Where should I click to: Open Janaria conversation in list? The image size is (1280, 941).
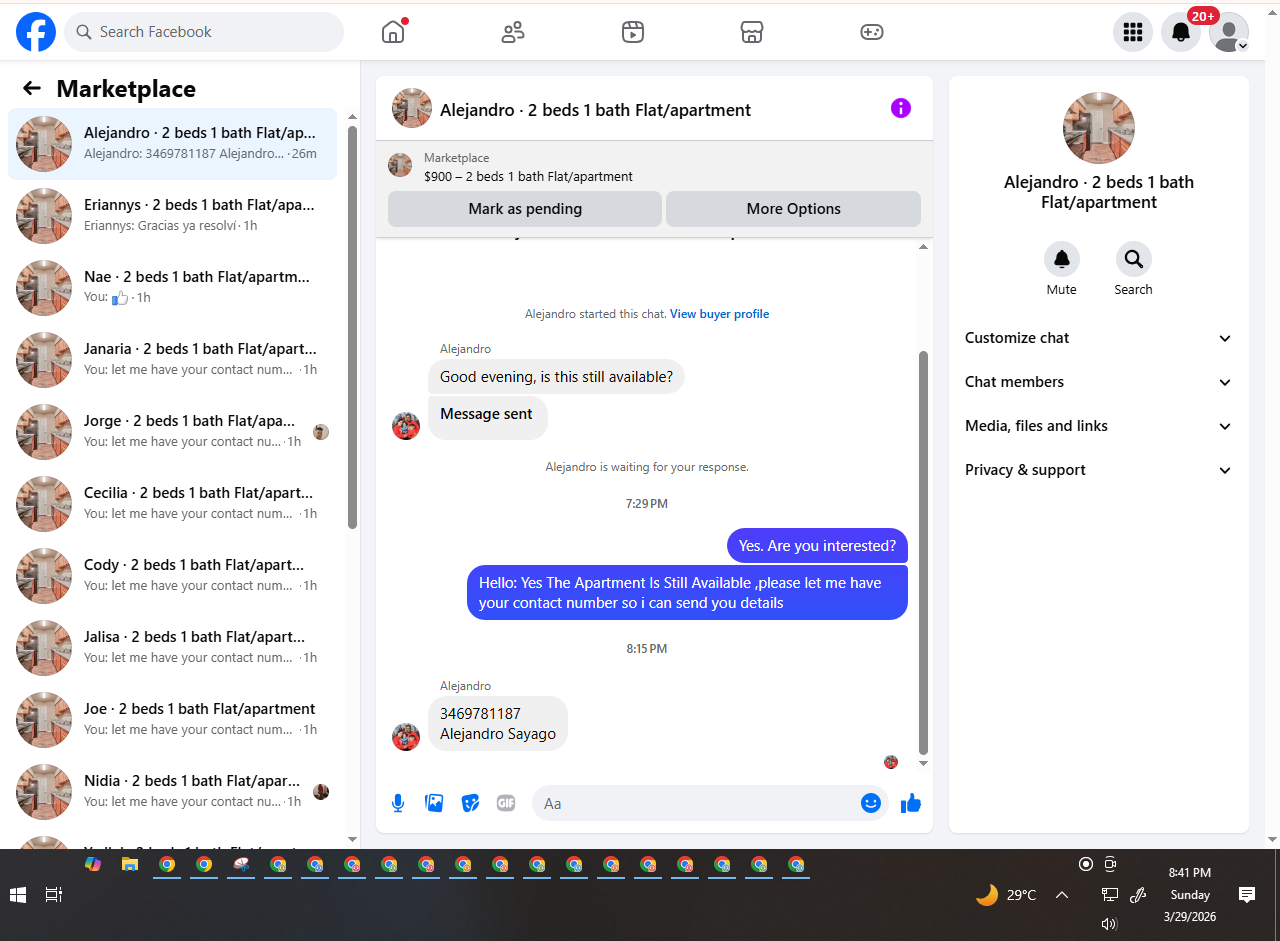(173, 360)
